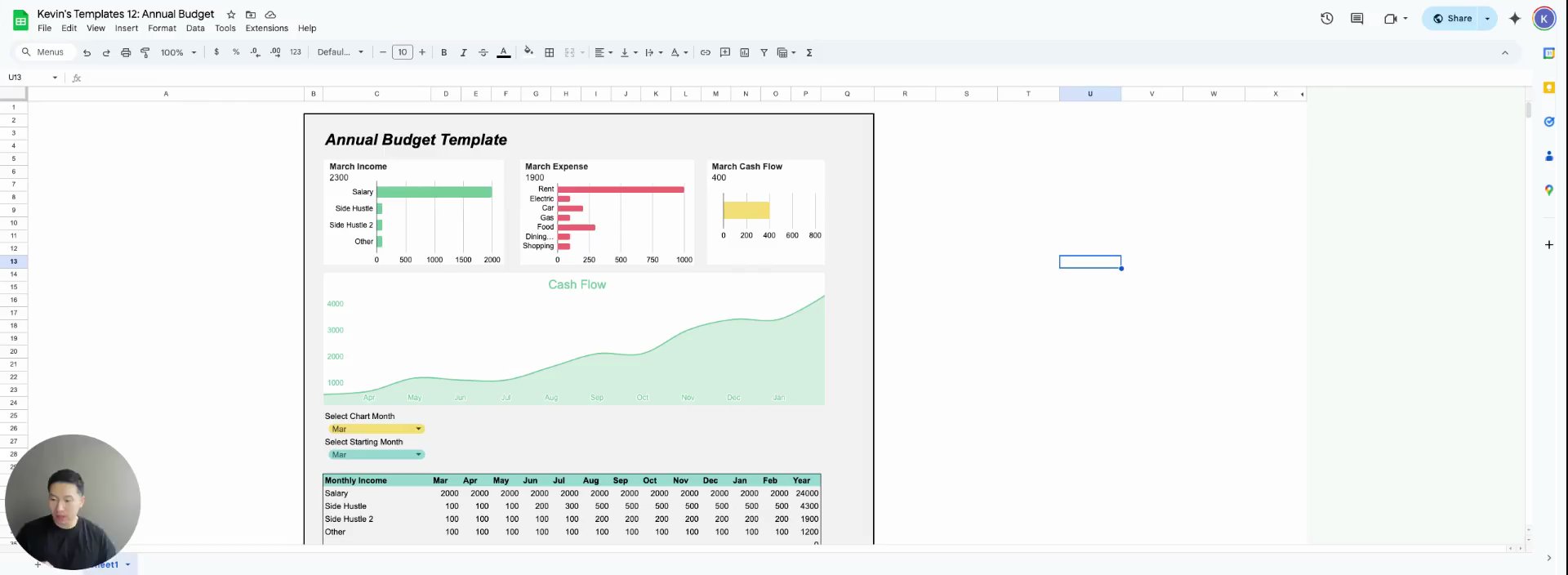Screen dimensions: 1568x575
Task: Open the borders tool
Action: pyautogui.click(x=550, y=52)
